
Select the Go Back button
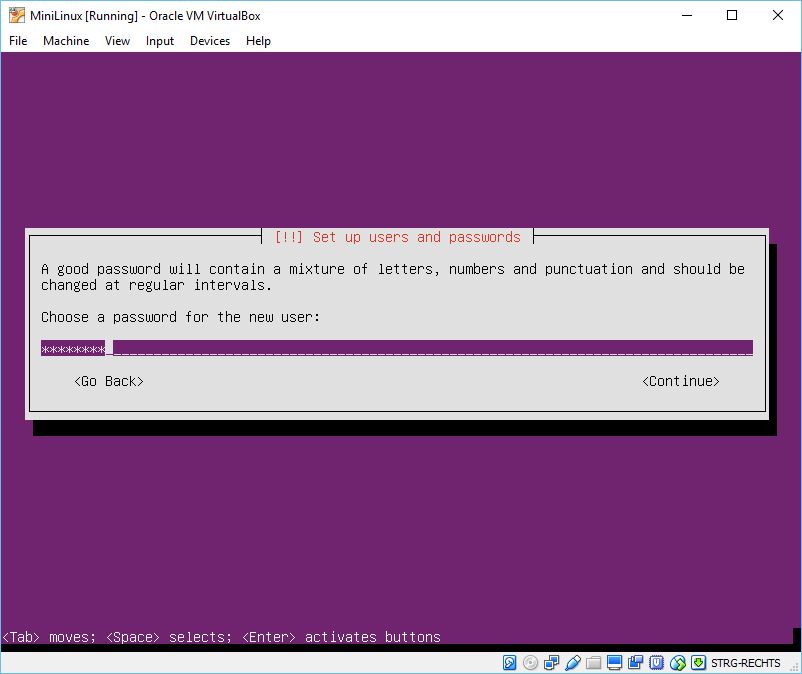click(x=109, y=381)
